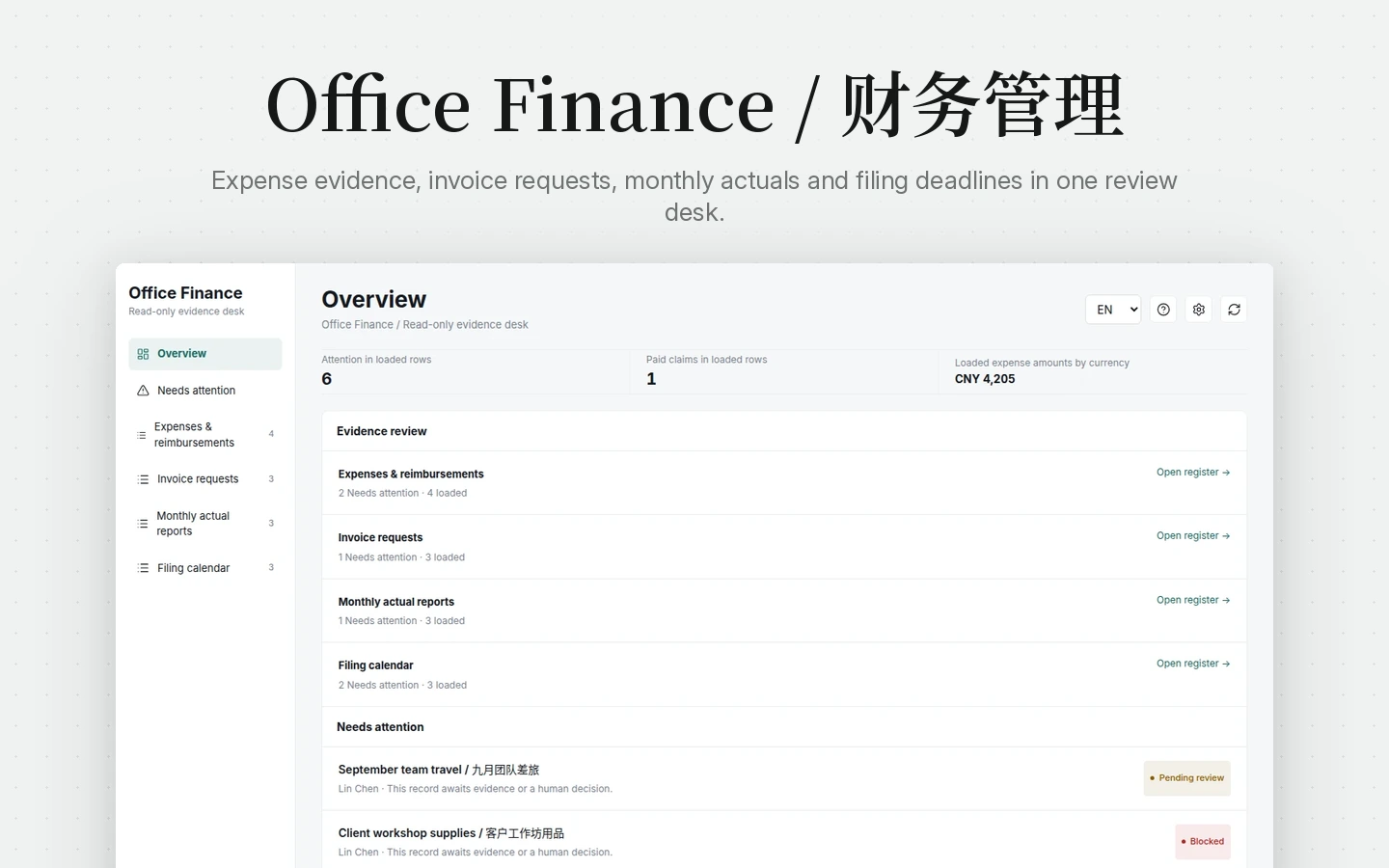
Task: Open settings via the gear icon
Action: pos(1199,310)
